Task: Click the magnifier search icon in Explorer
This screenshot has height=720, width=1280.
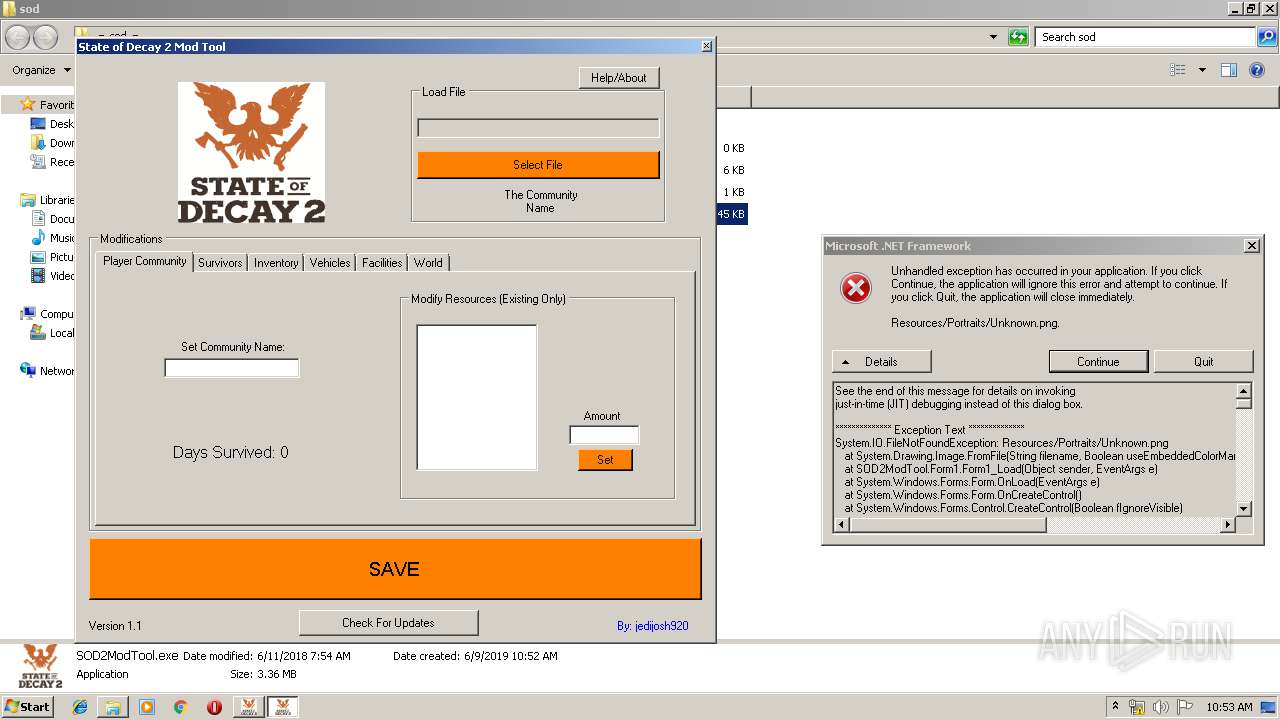Action: click(x=1267, y=37)
